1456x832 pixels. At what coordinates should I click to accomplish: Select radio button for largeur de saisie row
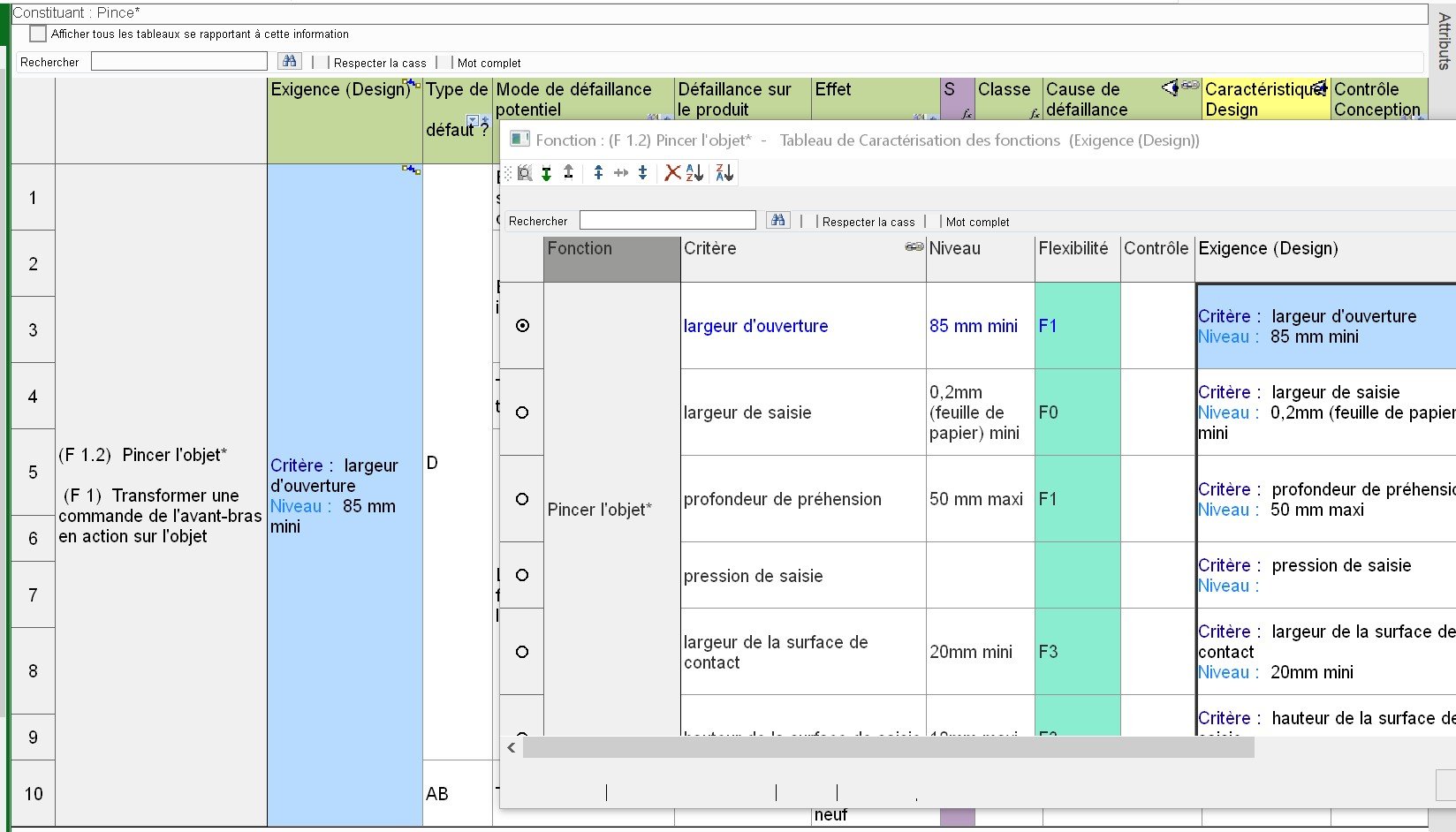(x=522, y=412)
